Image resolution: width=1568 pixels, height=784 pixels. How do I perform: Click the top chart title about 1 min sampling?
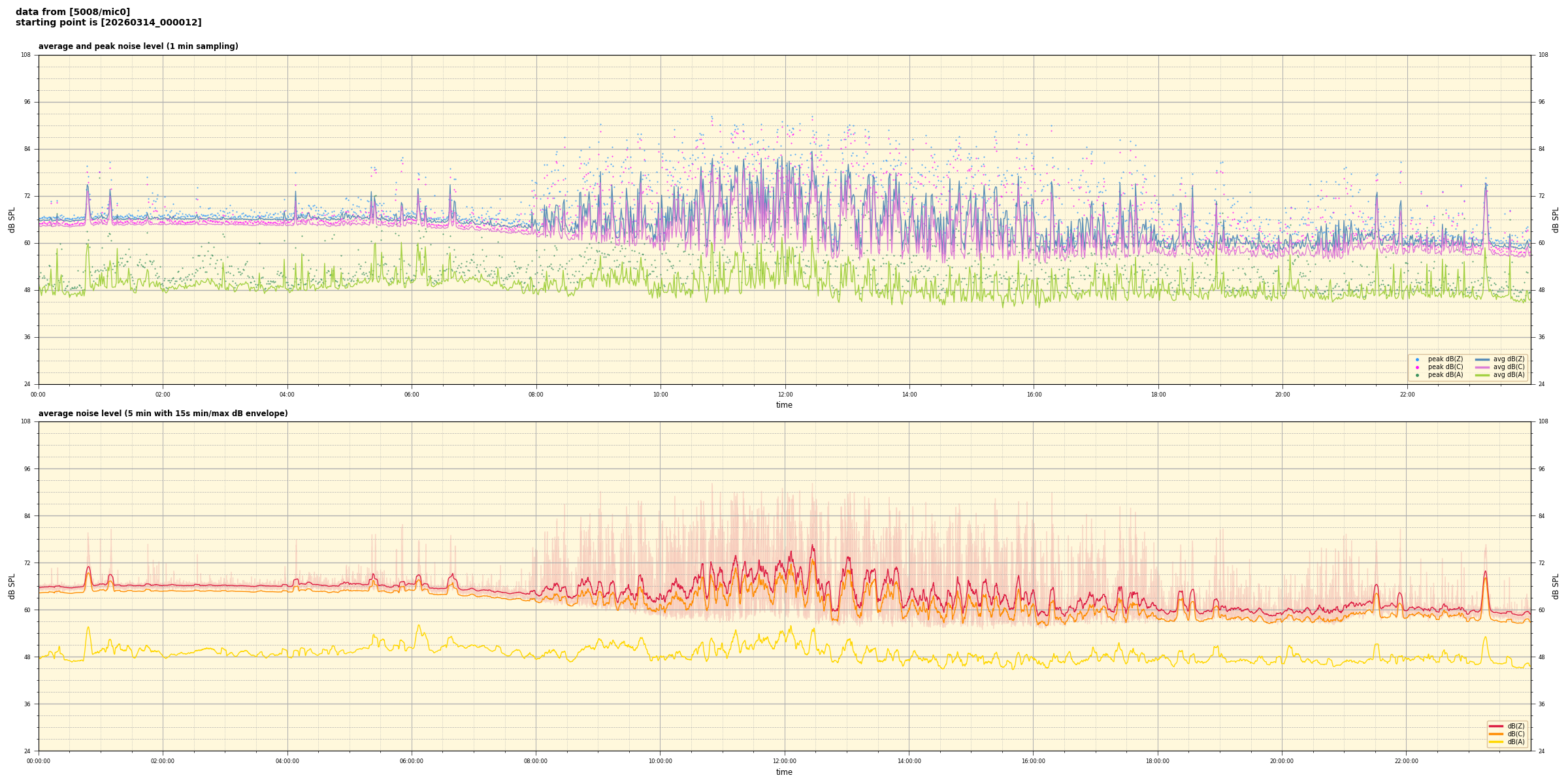pos(138,46)
